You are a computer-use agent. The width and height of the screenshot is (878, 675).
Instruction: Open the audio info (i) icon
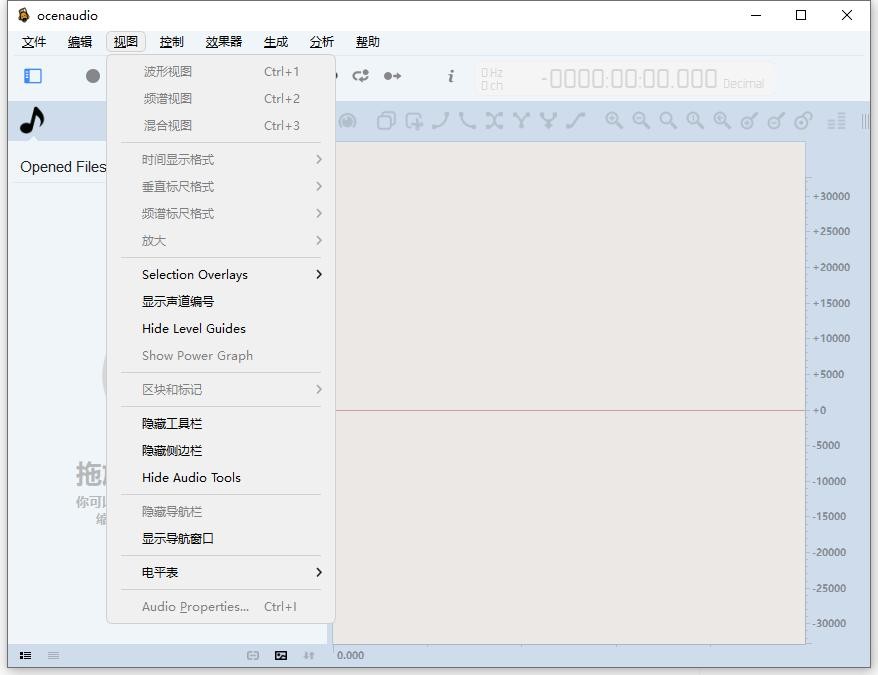451,76
